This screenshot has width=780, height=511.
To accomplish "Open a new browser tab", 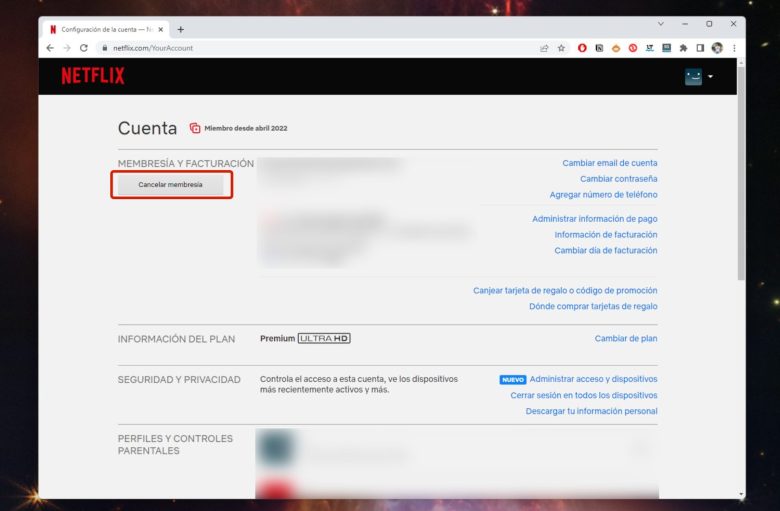I will click(181, 30).
